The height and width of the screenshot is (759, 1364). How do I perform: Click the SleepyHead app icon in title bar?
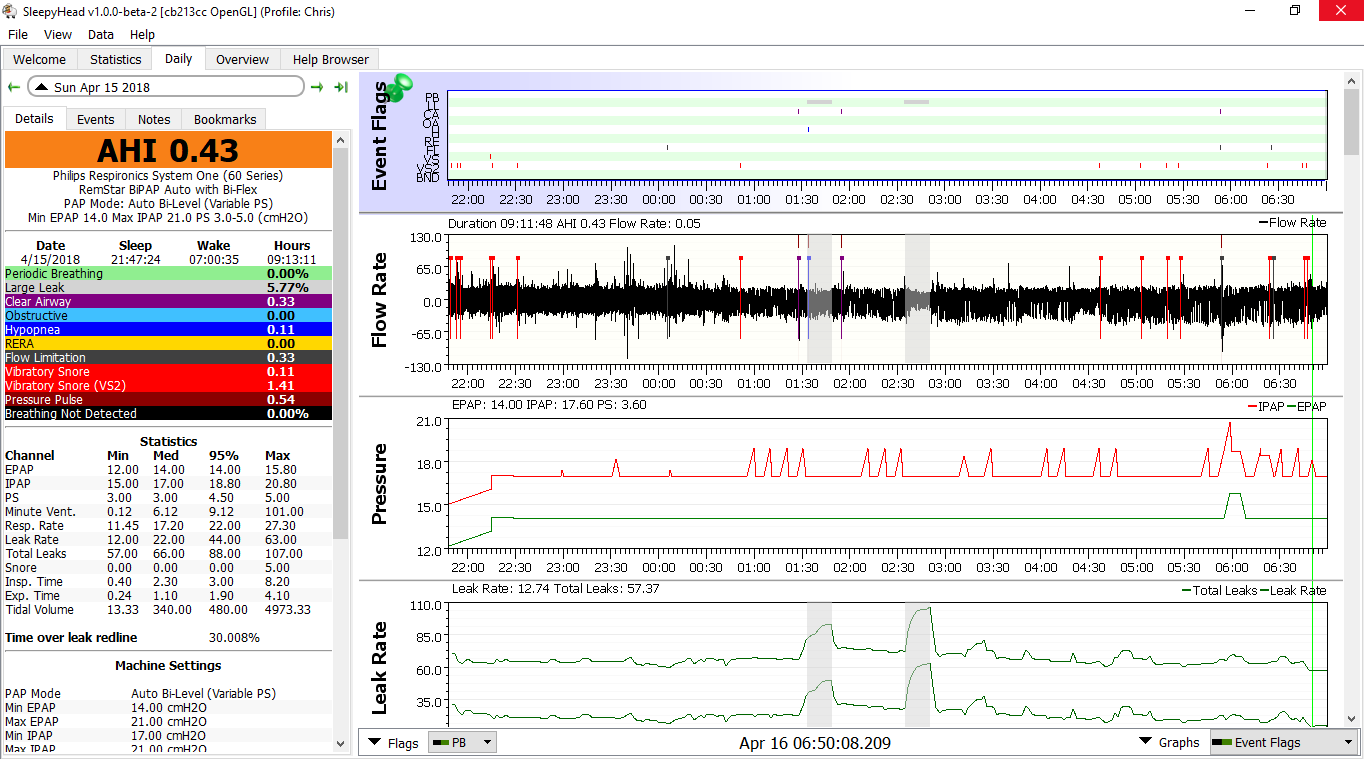click(x=10, y=11)
